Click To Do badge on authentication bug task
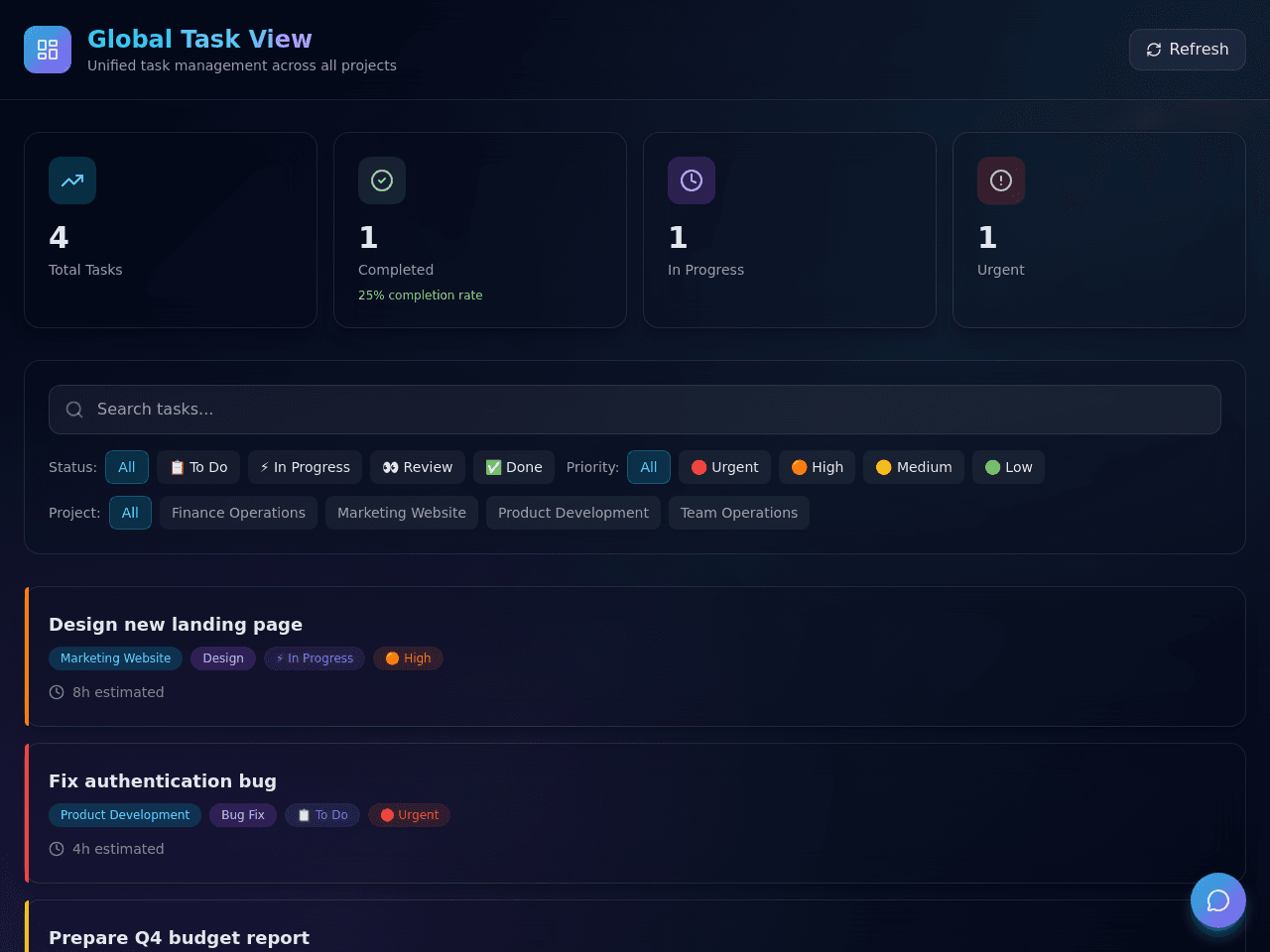 [x=322, y=815]
